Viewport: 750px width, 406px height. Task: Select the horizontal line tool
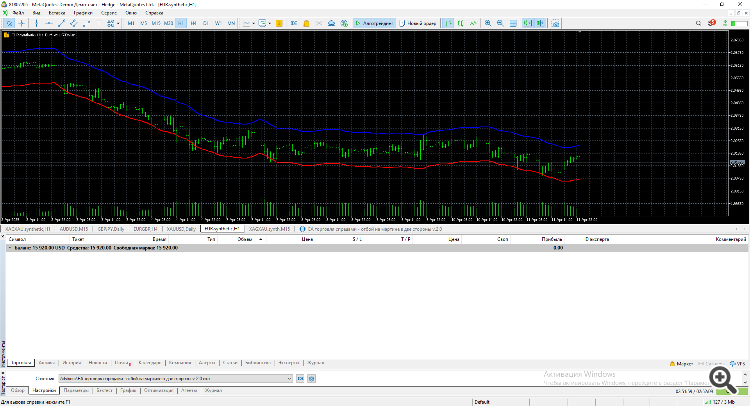click(x=50, y=21)
